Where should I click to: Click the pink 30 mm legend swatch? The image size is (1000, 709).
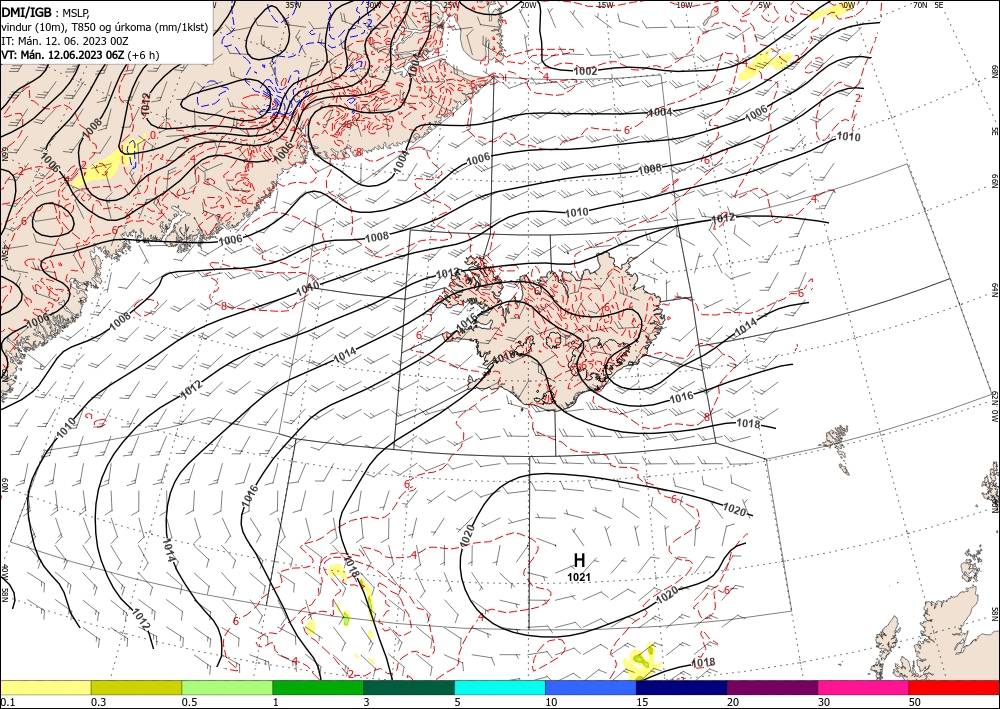pos(864,687)
